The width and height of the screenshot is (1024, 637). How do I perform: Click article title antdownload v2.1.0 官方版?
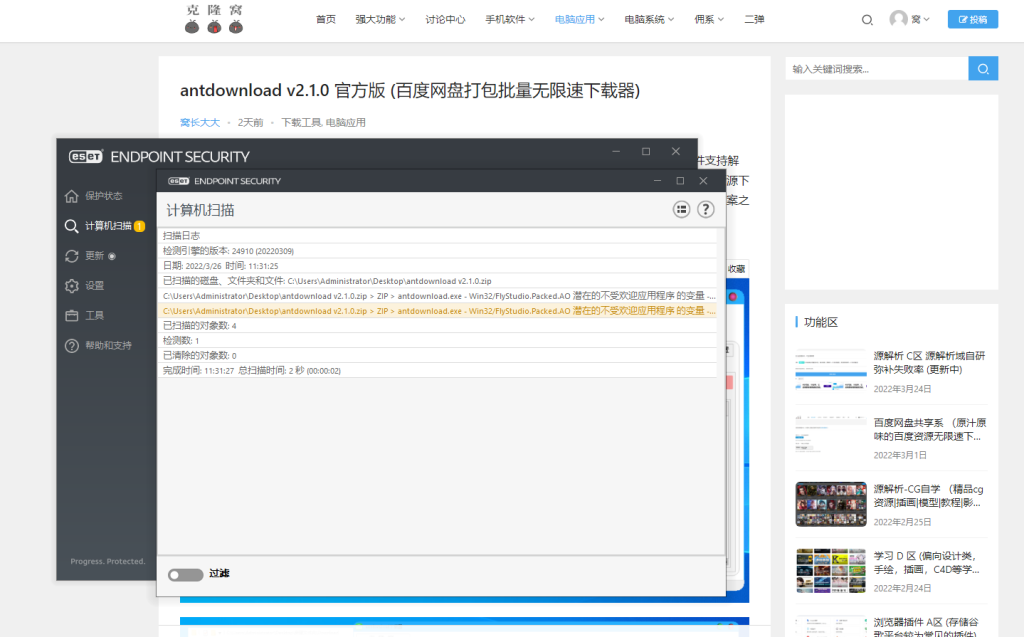410,90
